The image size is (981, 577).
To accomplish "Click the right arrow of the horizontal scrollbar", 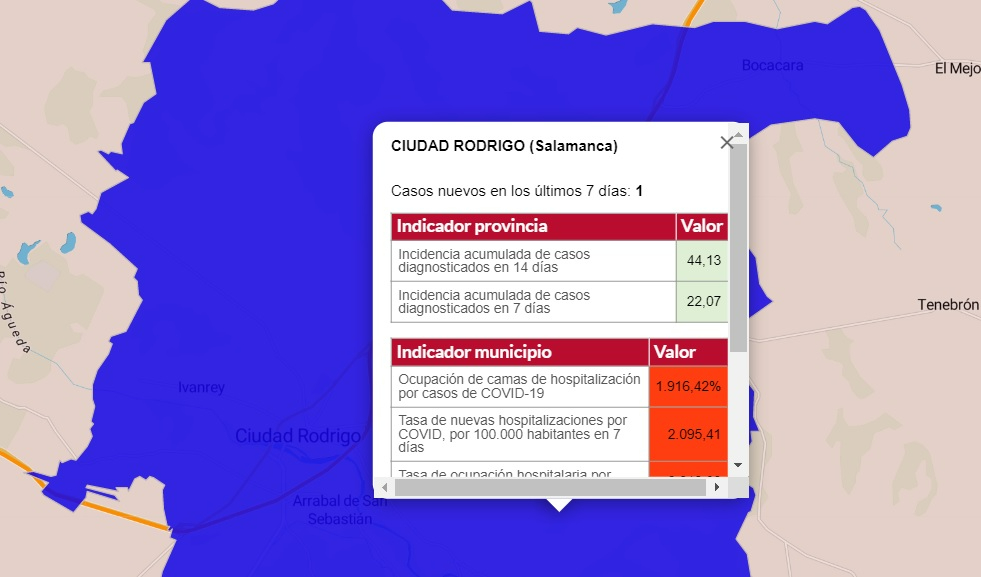I will click(717, 488).
